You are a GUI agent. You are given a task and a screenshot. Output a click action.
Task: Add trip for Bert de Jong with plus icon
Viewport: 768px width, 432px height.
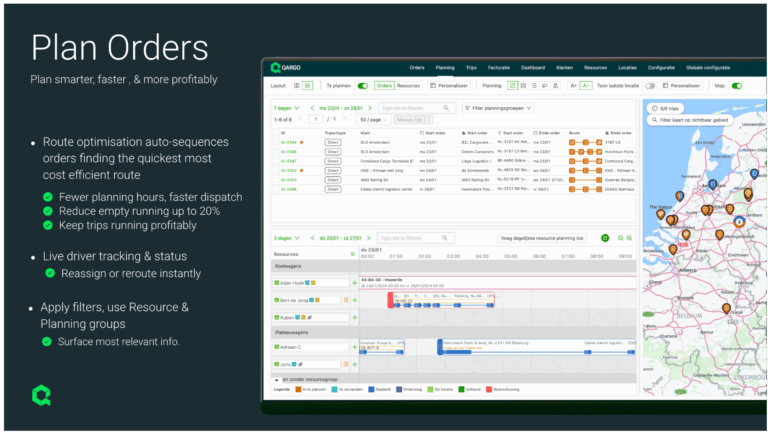pyautogui.click(x=355, y=300)
